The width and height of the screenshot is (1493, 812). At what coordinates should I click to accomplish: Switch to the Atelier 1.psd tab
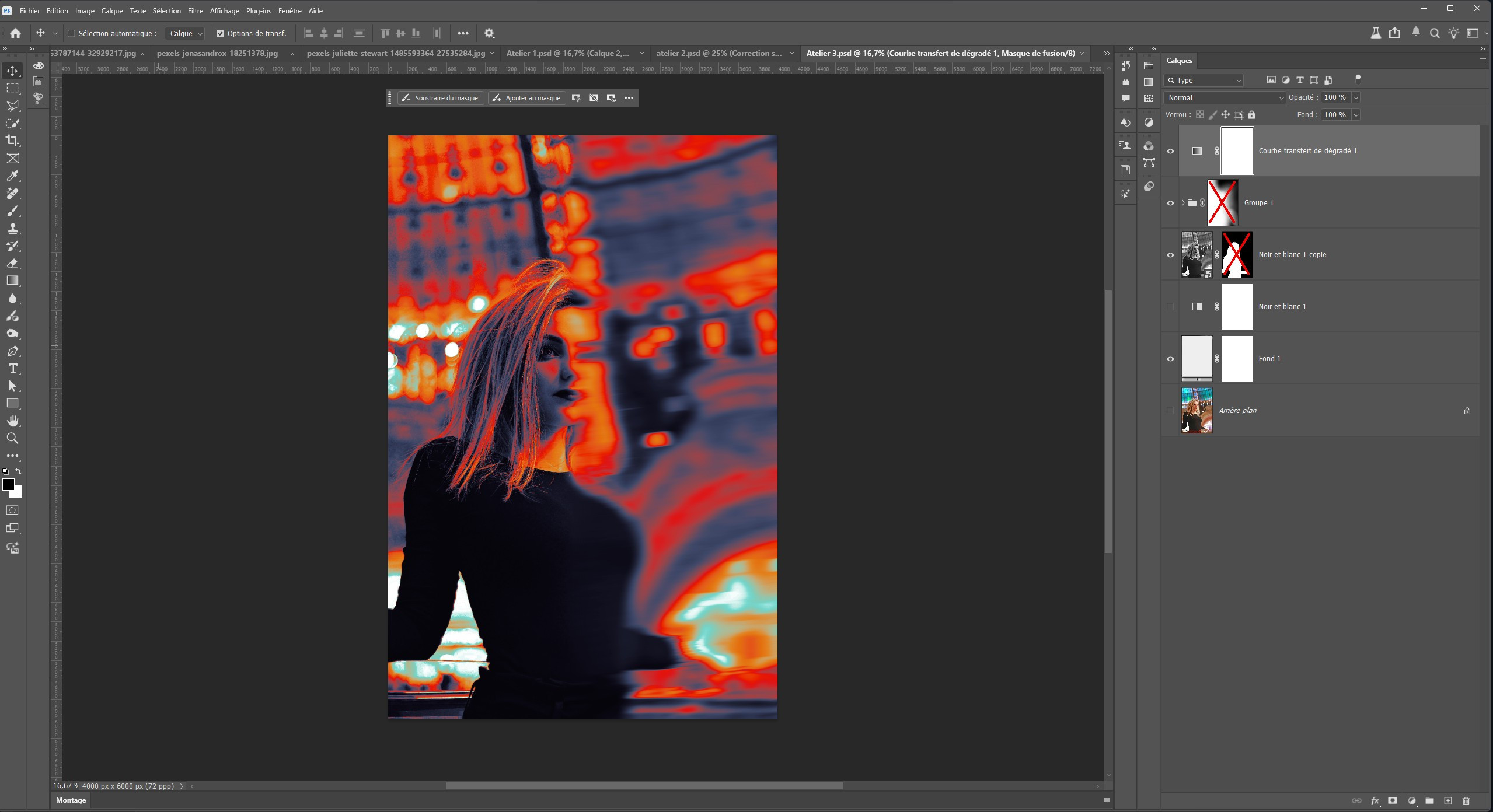(x=567, y=53)
